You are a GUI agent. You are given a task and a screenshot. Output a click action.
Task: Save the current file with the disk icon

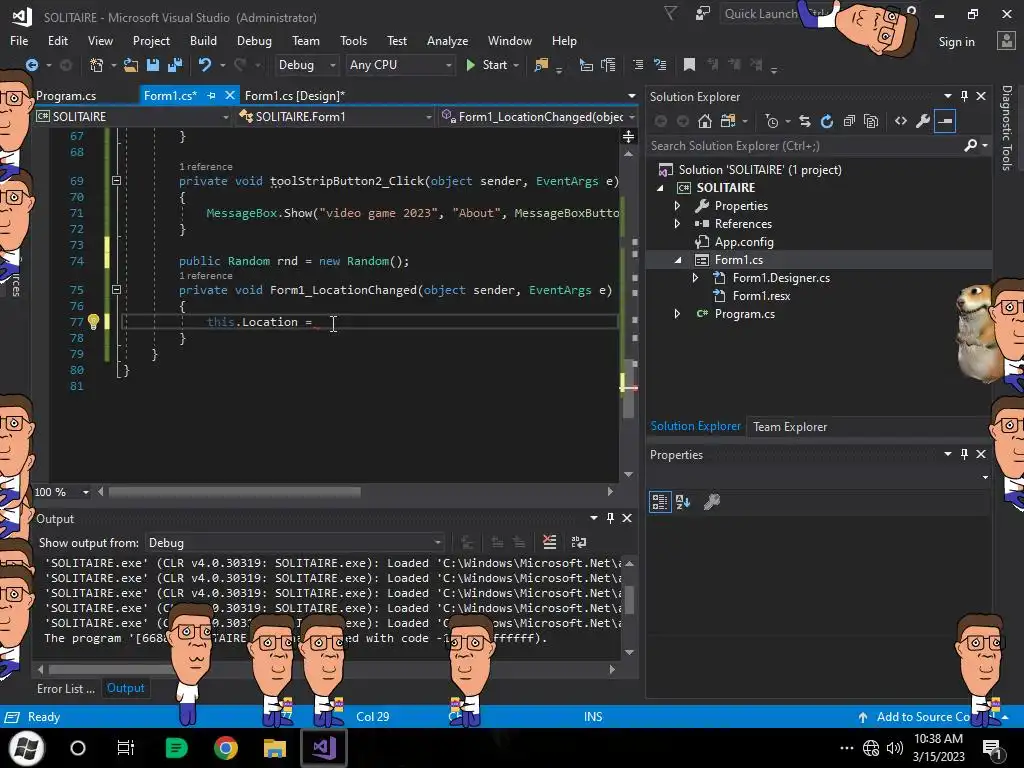click(153, 65)
